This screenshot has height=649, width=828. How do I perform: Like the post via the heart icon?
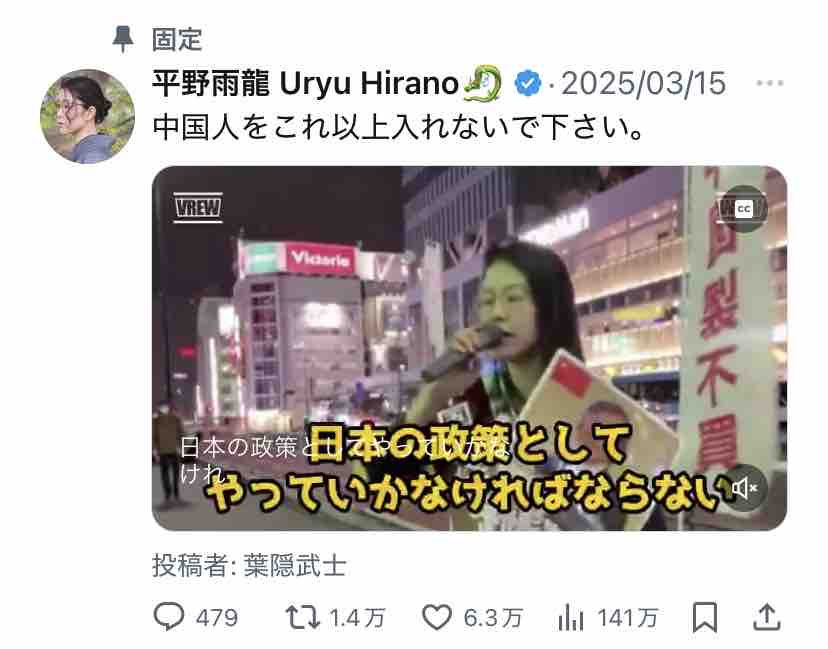coord(437,617)
